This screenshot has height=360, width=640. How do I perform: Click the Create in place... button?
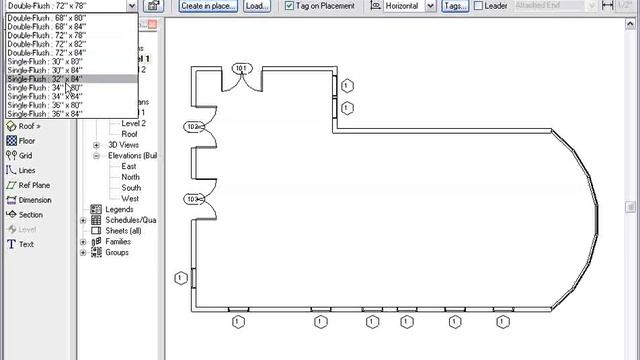208,6
